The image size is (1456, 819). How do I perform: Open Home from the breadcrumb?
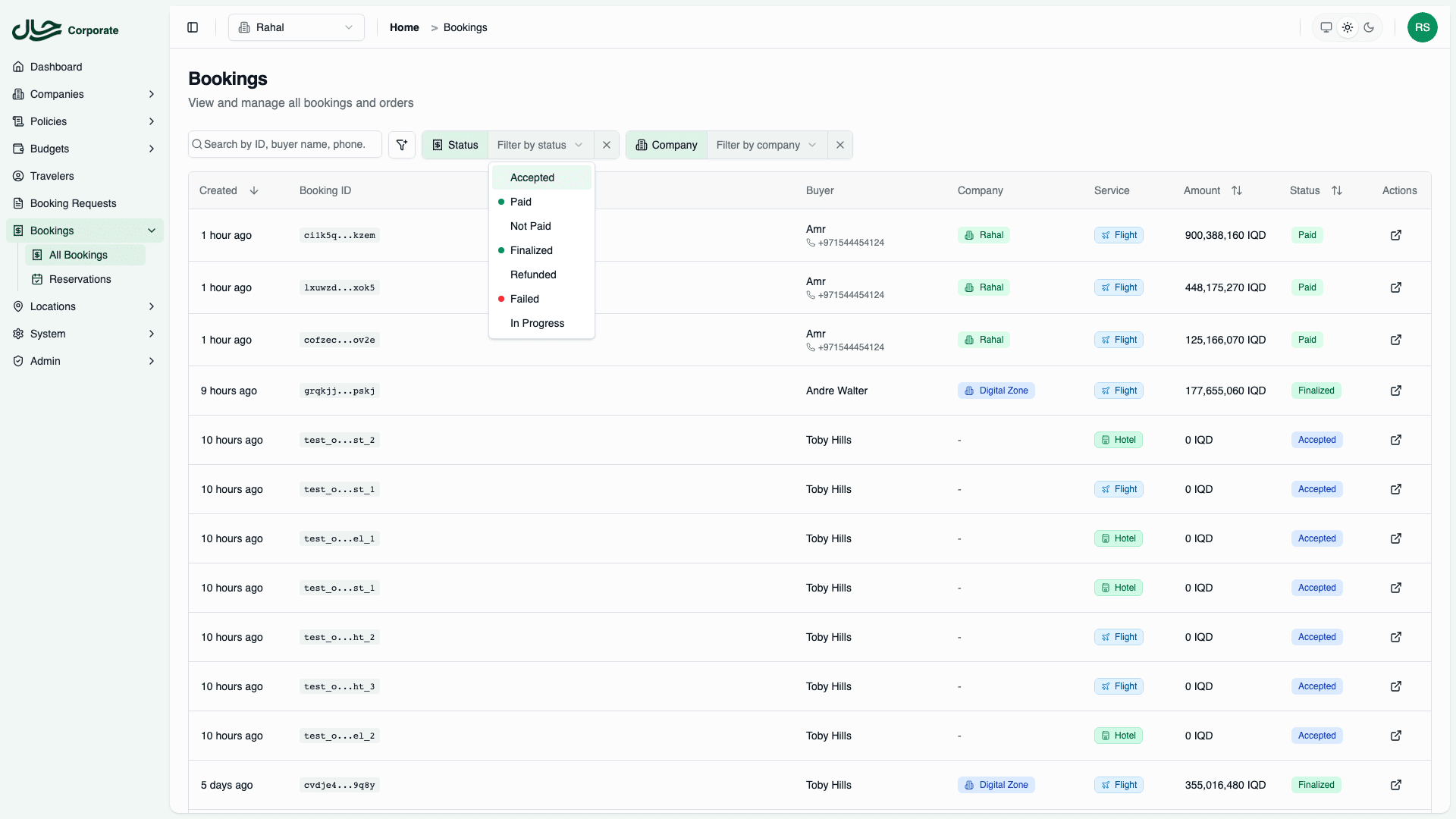(x=403, y=27)
